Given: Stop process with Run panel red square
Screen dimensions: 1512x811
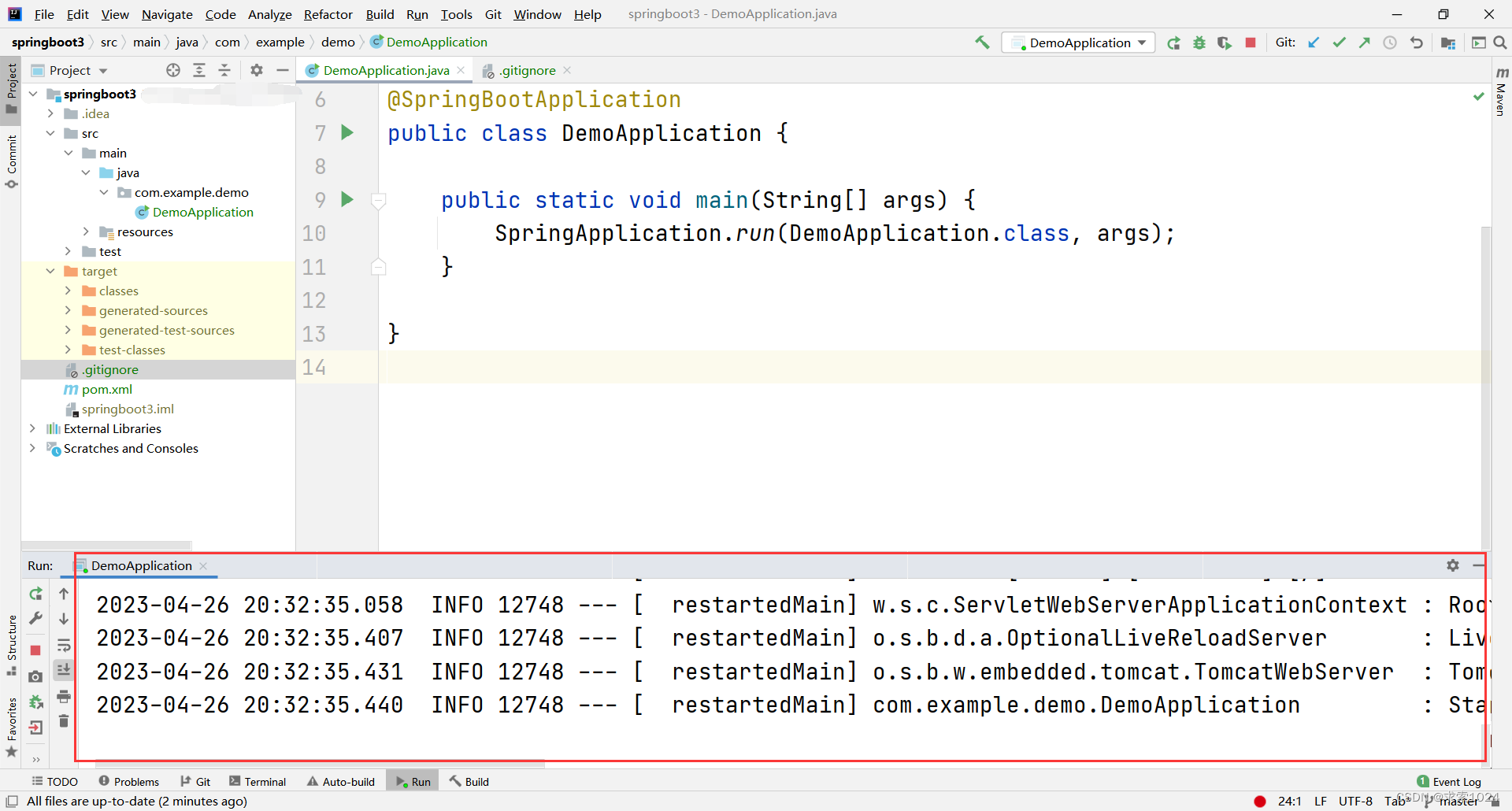Looking at the screenshot, I should 35,650.
